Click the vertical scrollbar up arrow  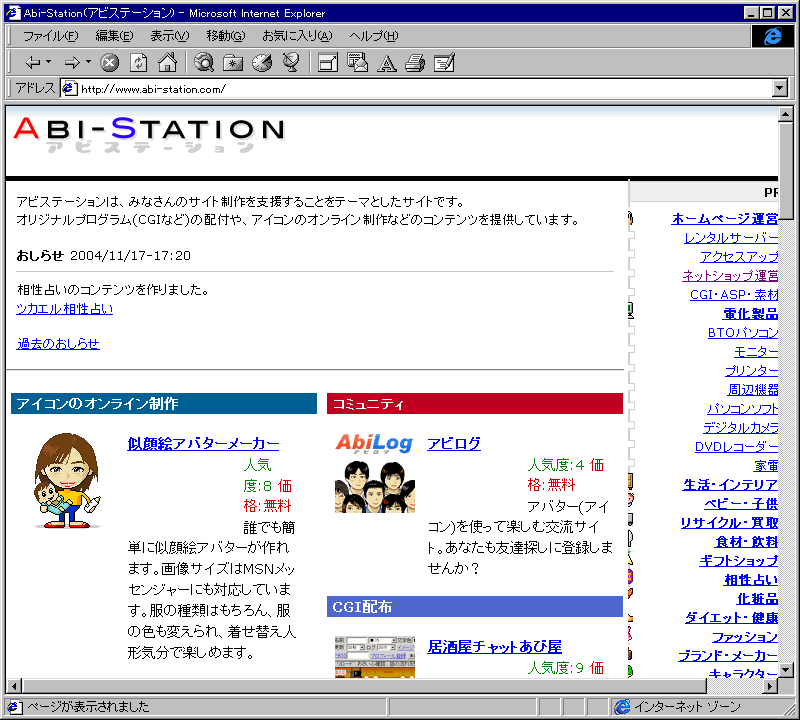click(x=786, y=114)
